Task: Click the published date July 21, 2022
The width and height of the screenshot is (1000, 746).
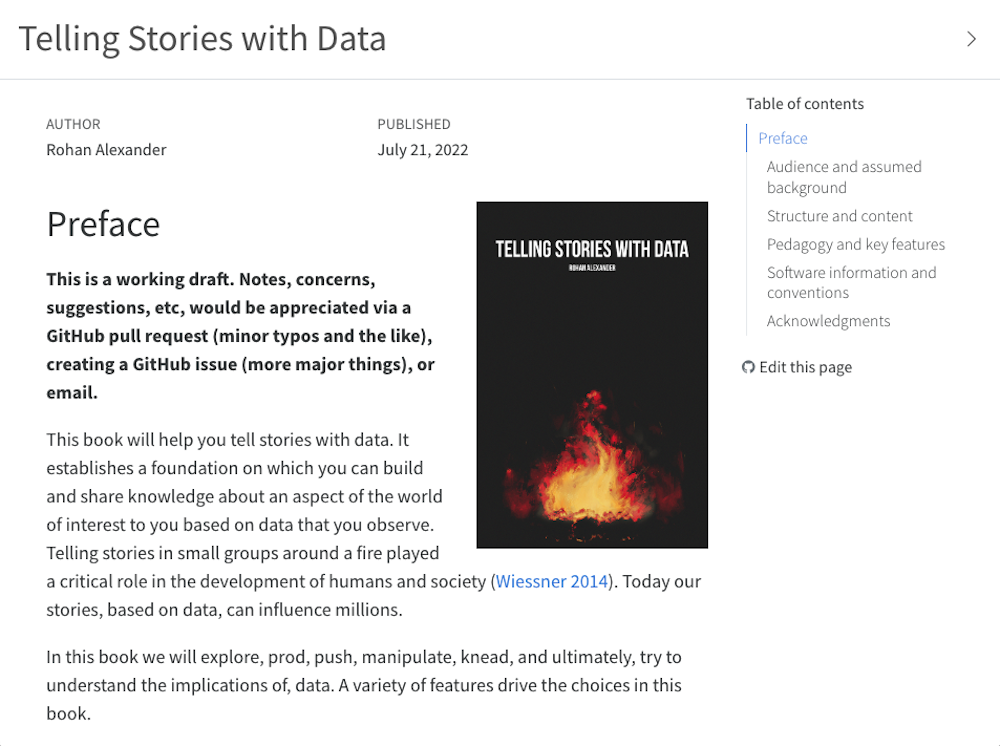Action: click(x=423, y=150)
